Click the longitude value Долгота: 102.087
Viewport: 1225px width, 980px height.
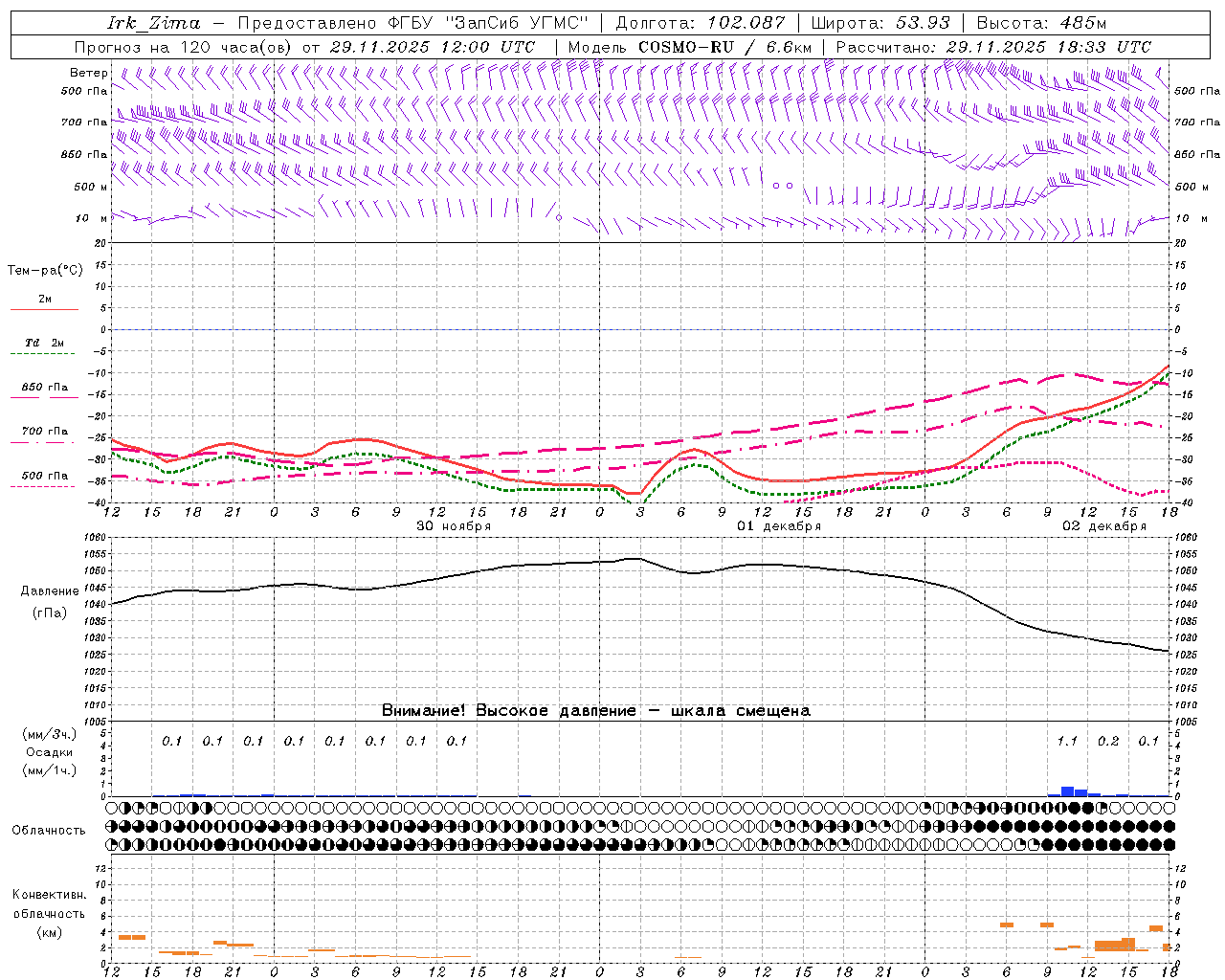(x=701, y=23)
